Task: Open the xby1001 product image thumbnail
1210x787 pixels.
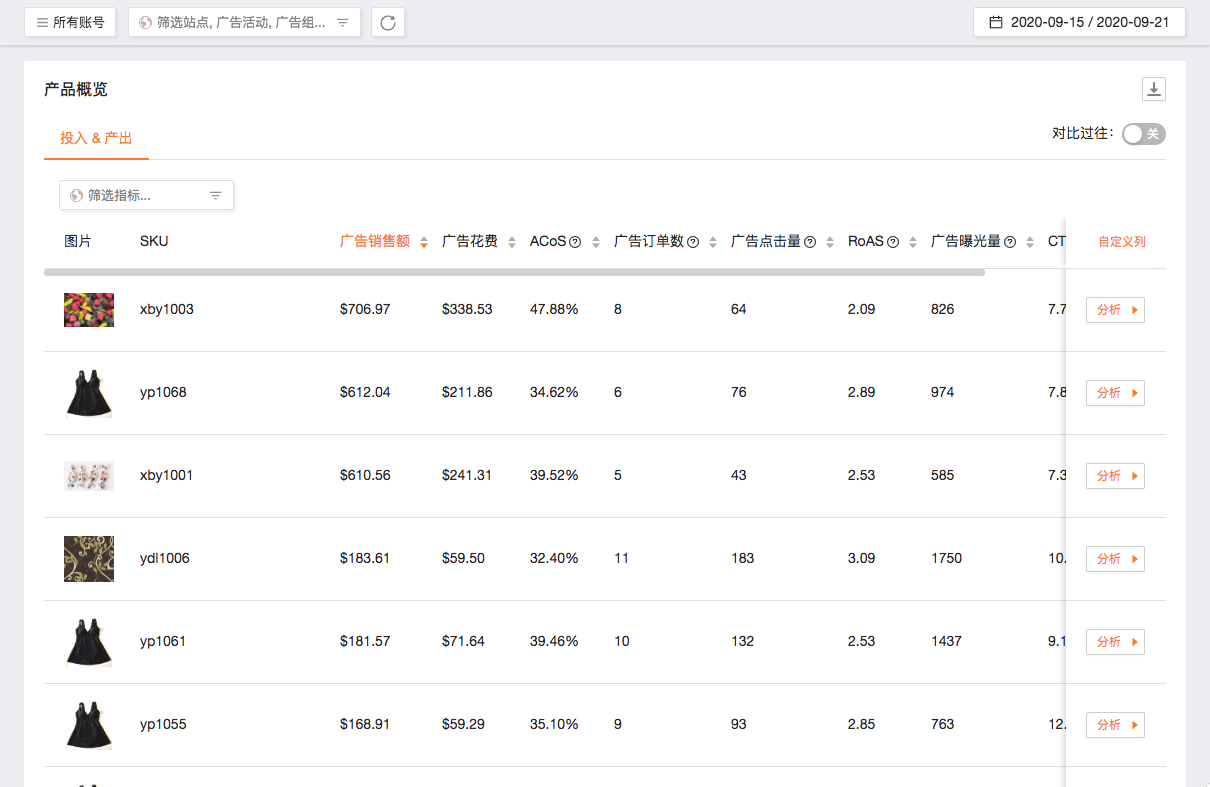Action: click(88, 476)
